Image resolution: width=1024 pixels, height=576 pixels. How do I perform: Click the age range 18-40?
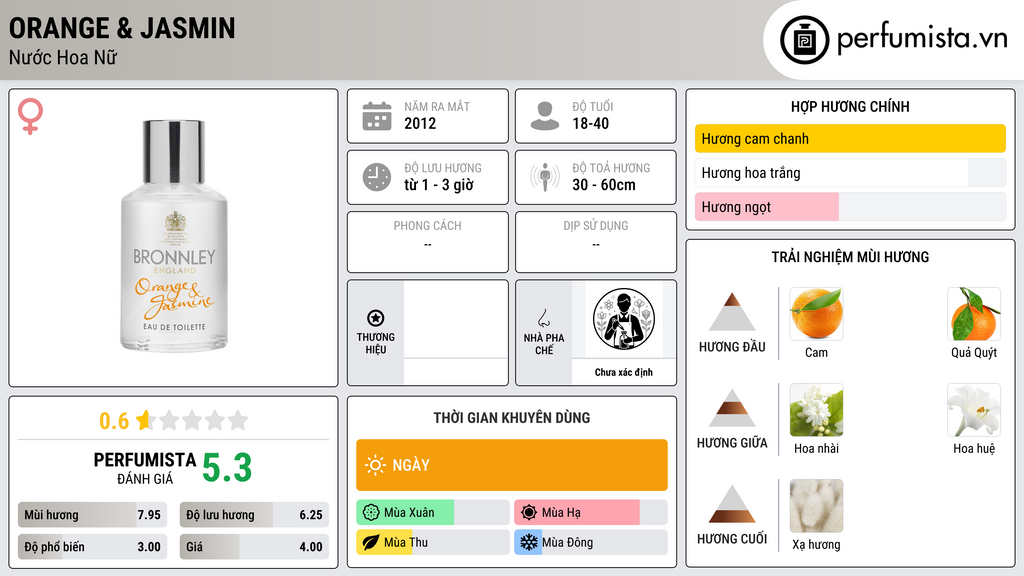point(590,123)
